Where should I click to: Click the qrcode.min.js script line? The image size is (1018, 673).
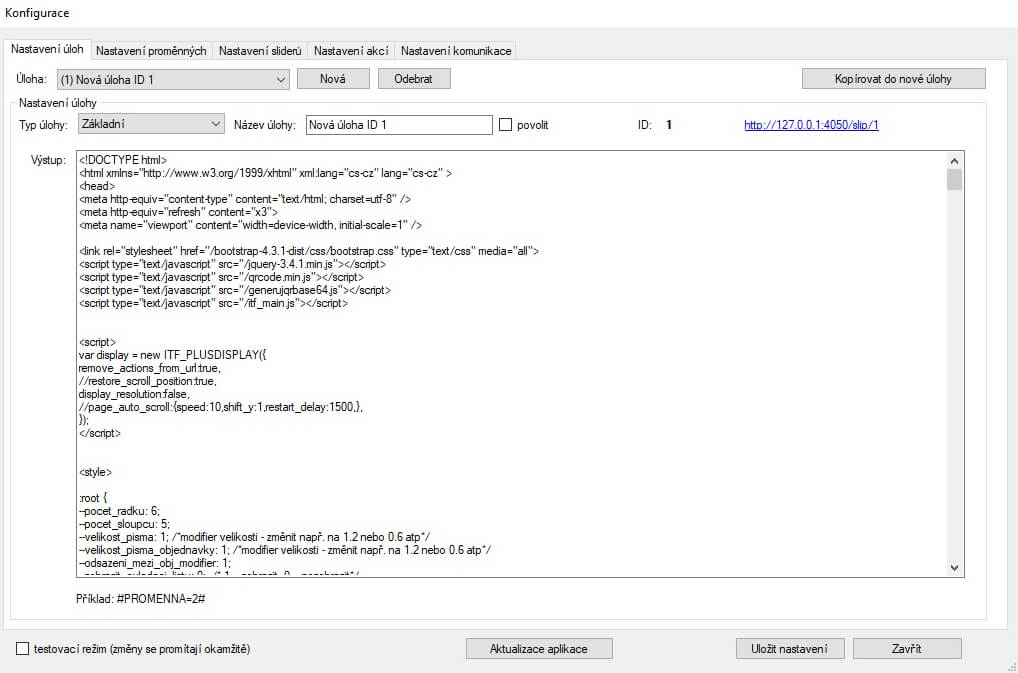(221, 277)
